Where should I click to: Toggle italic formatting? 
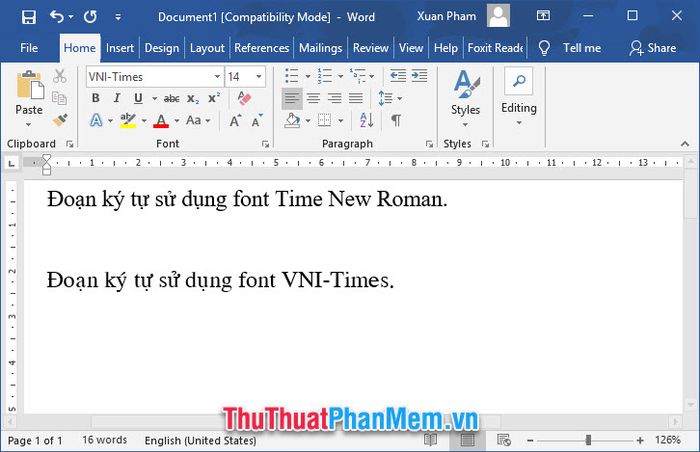click(x=117, y=98)
